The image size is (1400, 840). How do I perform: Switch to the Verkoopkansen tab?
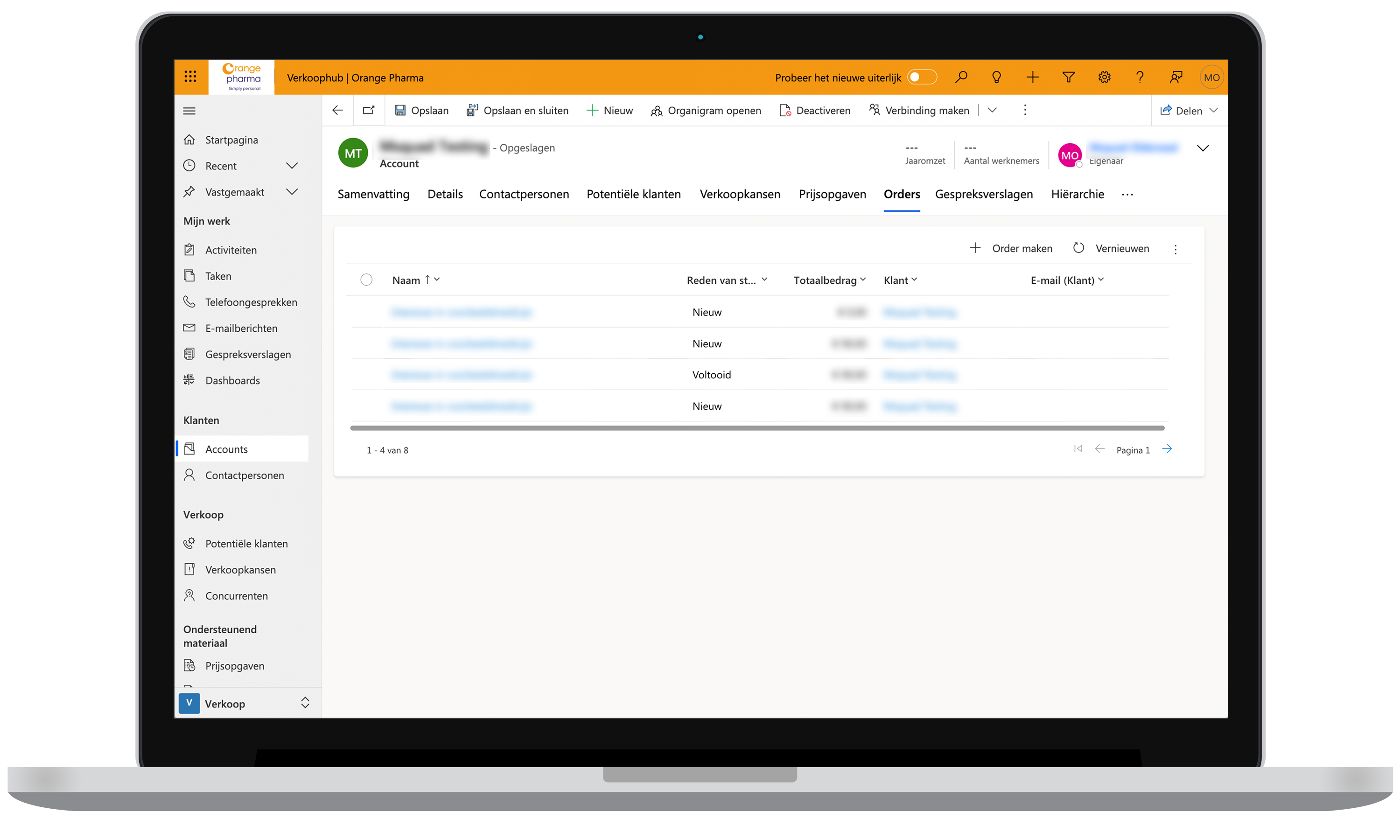pyautogui.click(x=740, y=194)
